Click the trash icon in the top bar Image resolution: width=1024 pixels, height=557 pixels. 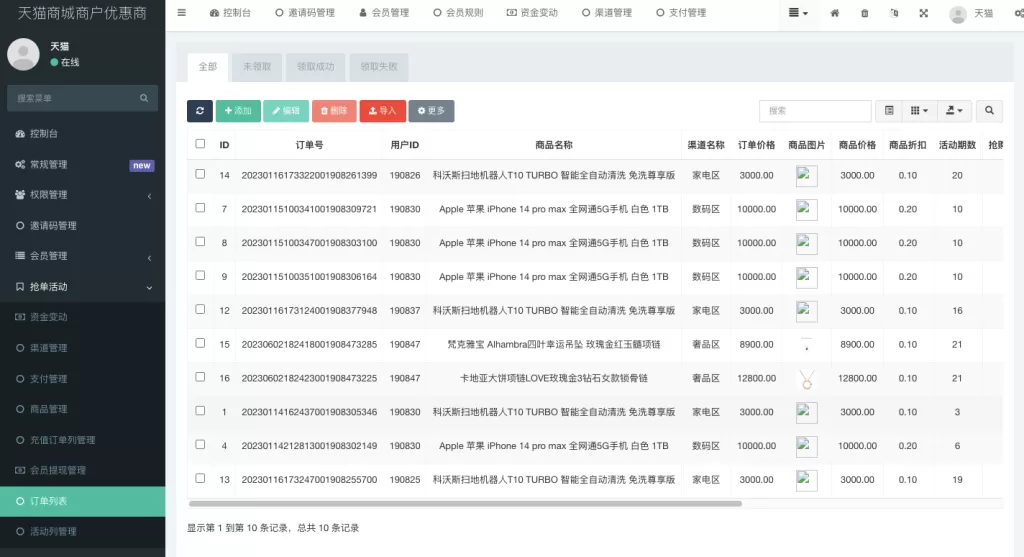pyautogui.click(x=865, y=13)
